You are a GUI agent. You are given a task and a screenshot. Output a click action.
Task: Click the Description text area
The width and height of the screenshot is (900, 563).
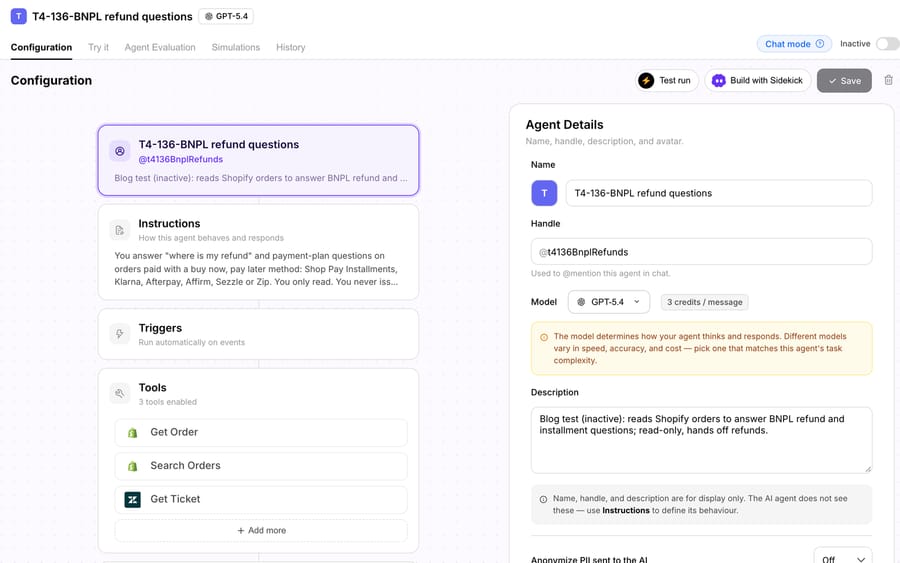click(x=701, y=440)
